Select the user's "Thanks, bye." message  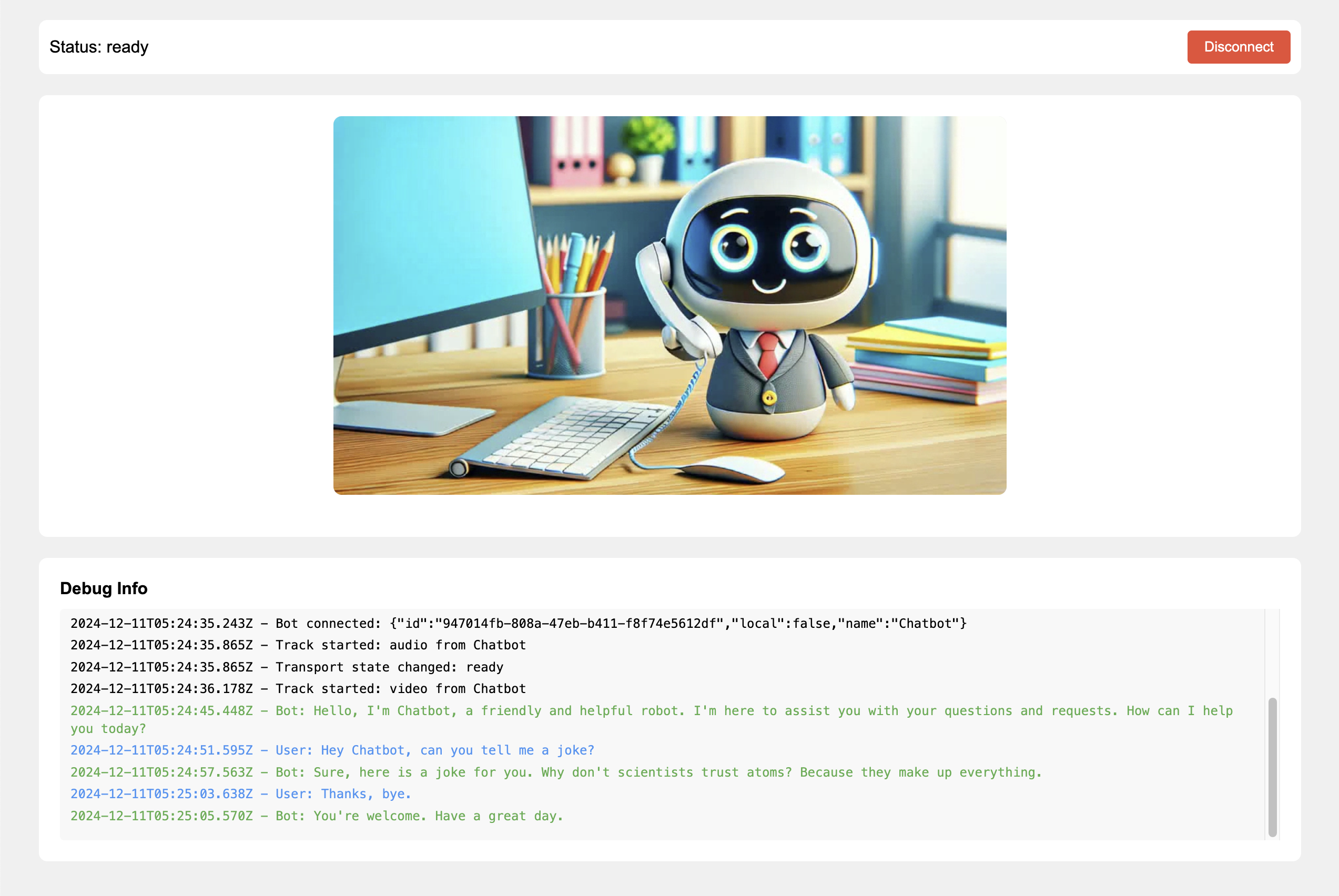click(343, 793)
